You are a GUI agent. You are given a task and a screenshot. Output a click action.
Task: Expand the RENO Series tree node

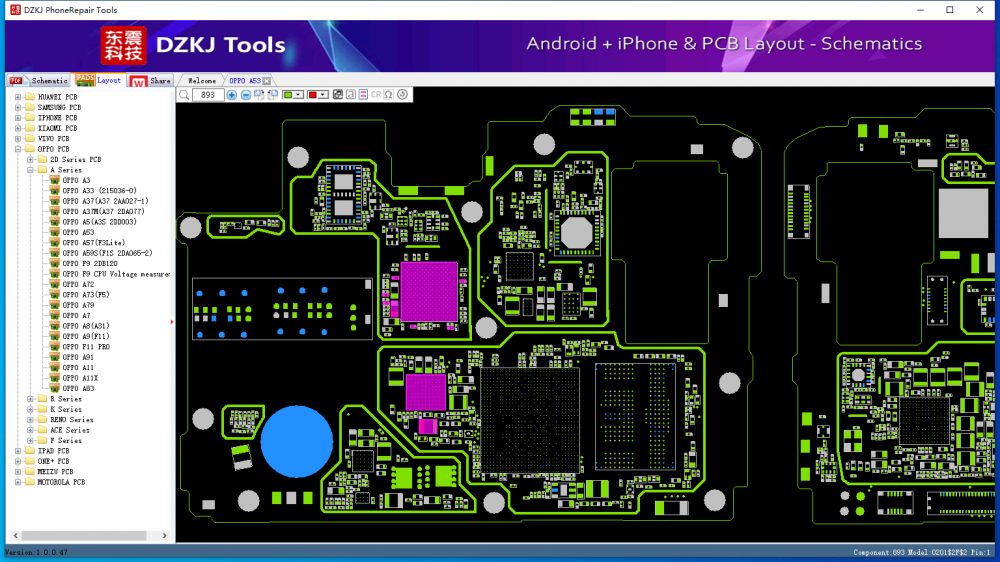coord(31,420)
